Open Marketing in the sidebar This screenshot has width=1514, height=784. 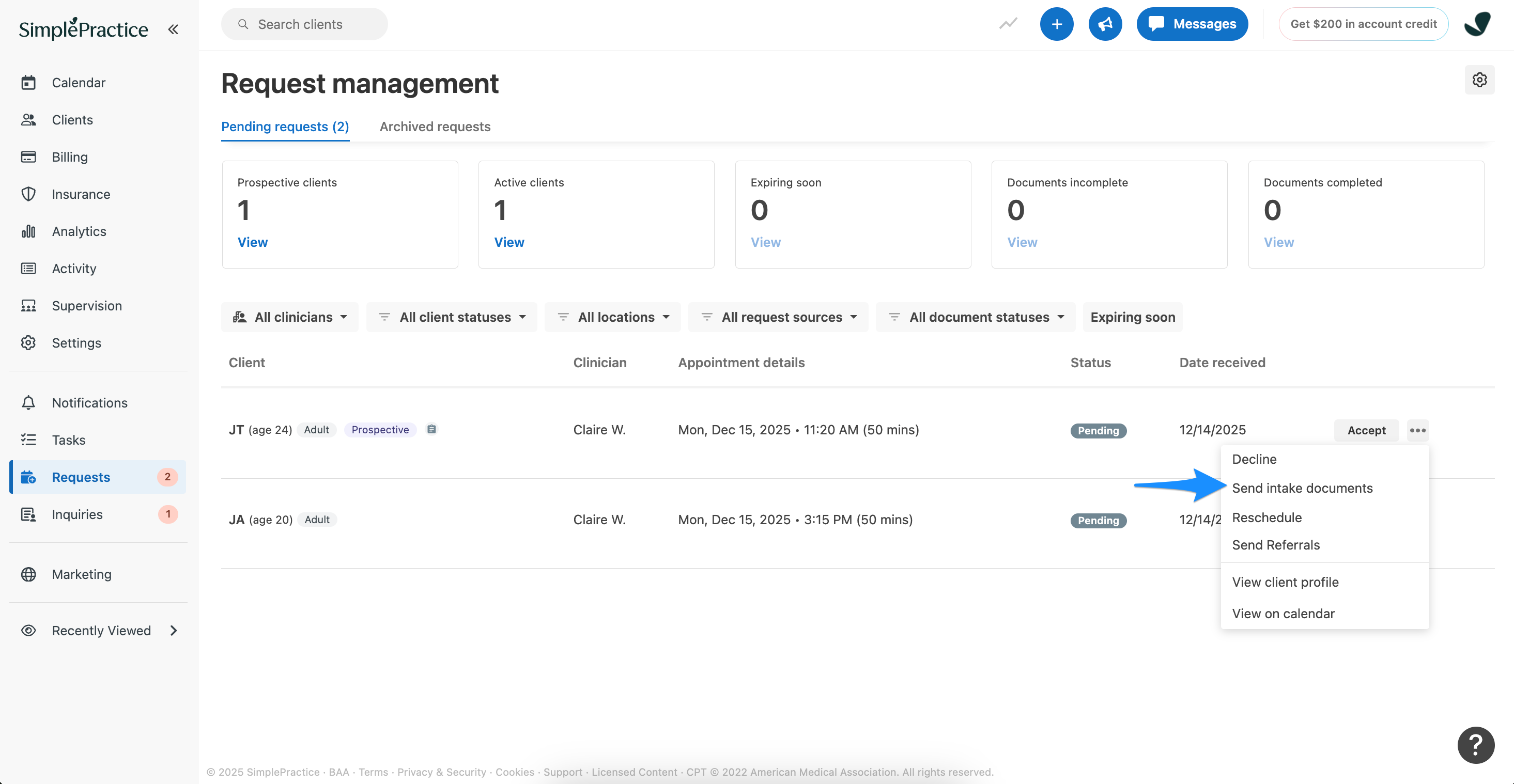[81, 574]
